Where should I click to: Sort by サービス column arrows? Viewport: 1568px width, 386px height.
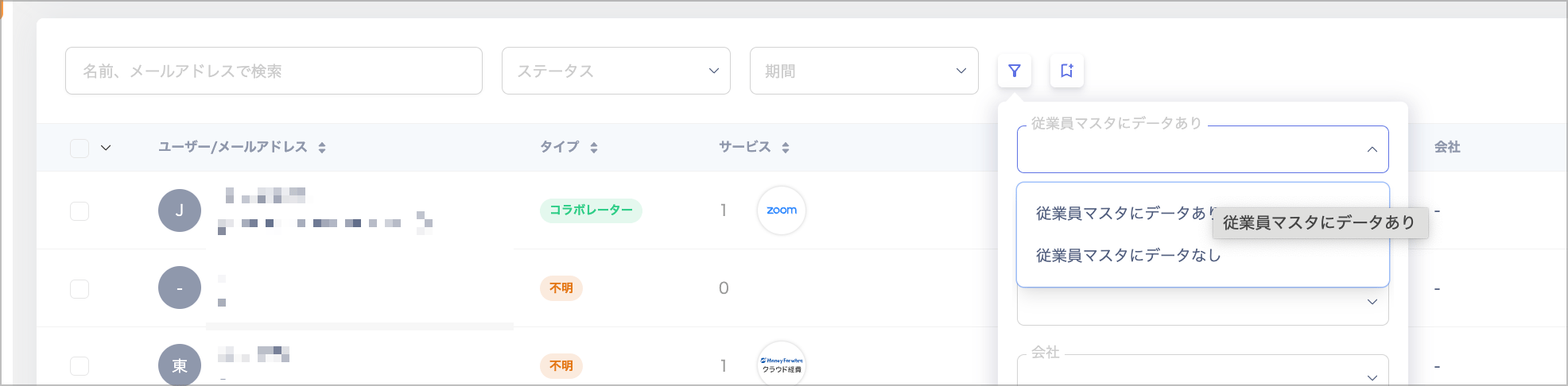pyautogui.click(x=786, y=147)
